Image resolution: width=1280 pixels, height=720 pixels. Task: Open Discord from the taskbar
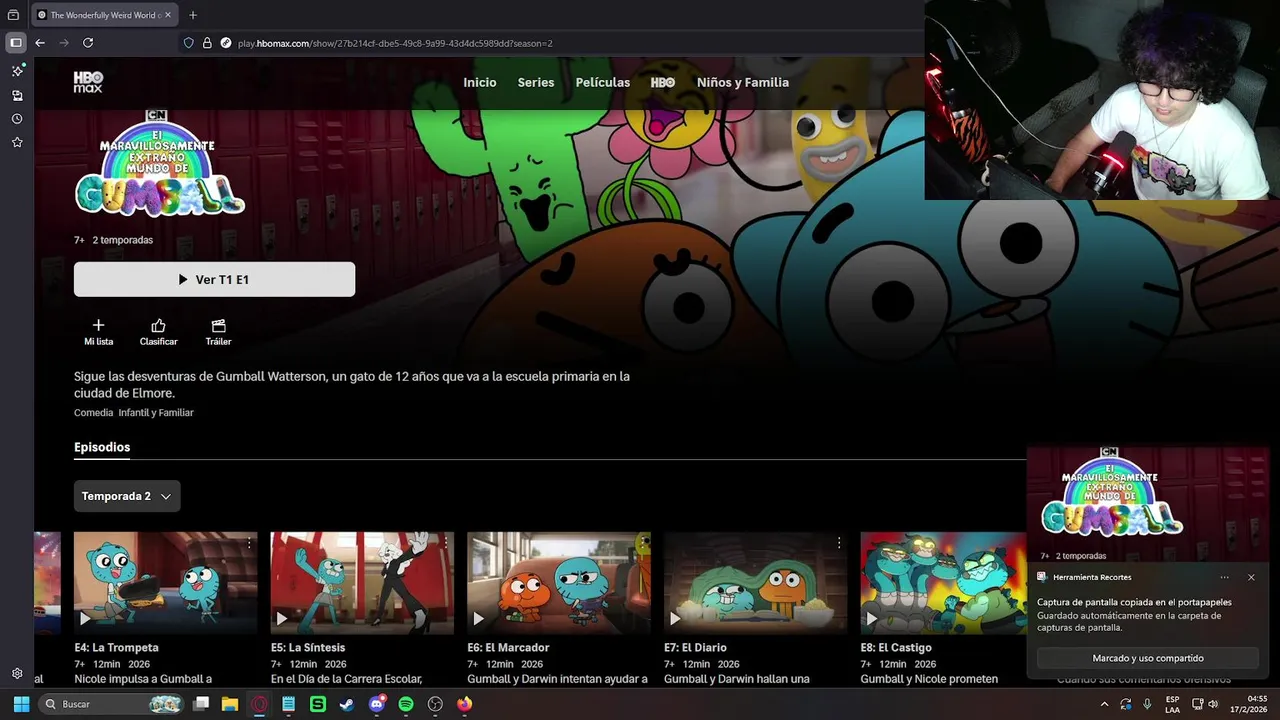(377, 704)
